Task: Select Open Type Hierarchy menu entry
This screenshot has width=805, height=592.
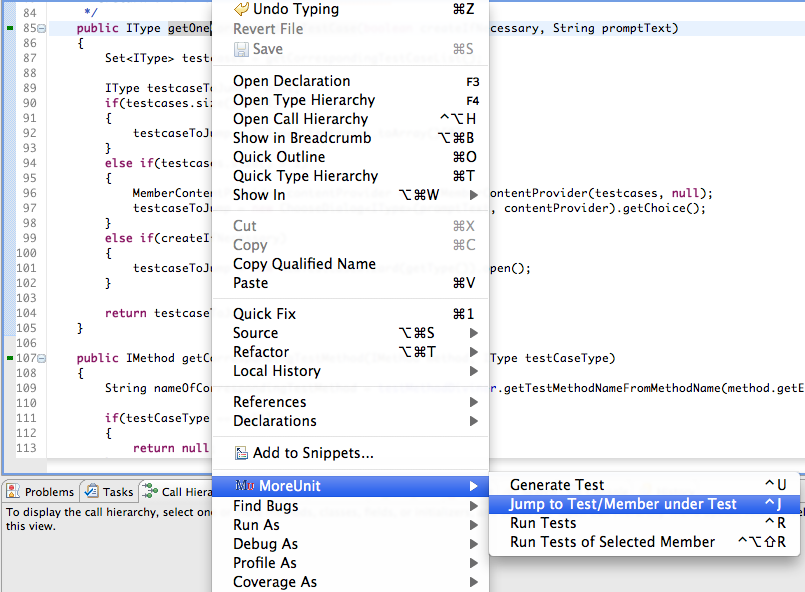Action: point(304,100)
